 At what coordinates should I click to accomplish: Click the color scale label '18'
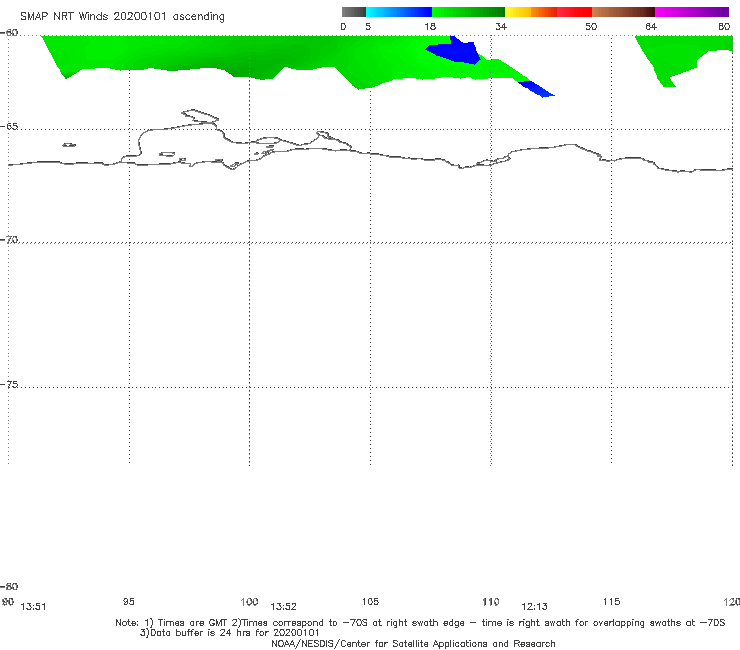tap(430, 26)
